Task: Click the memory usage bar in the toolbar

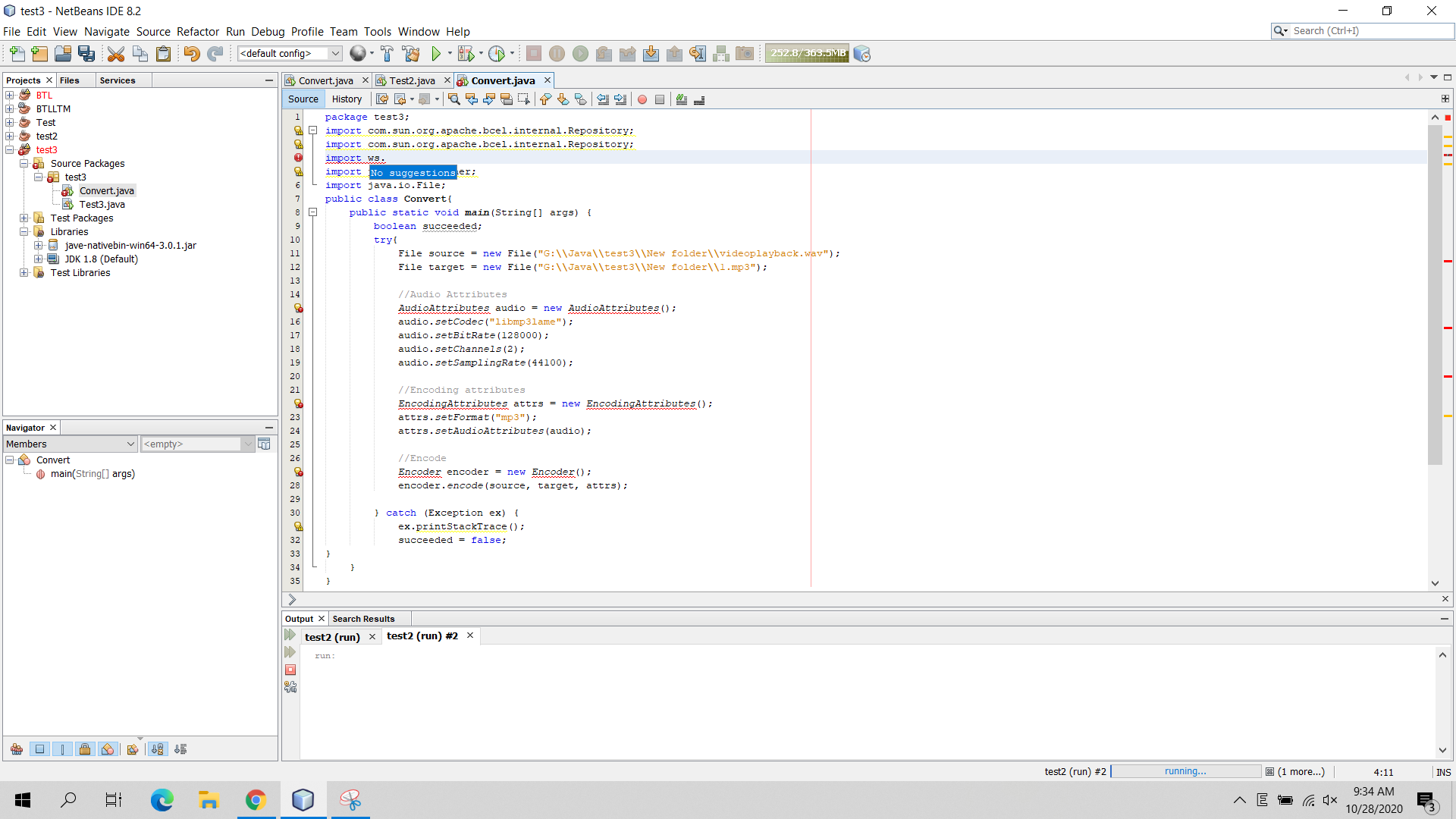Action: click(x=806, y=53)
